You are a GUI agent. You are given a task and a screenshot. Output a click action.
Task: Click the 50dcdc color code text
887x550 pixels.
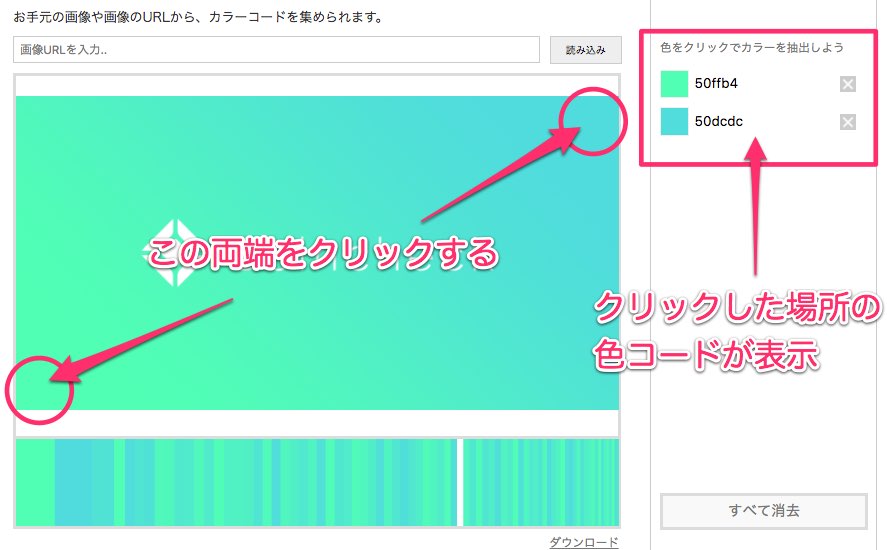718,121
